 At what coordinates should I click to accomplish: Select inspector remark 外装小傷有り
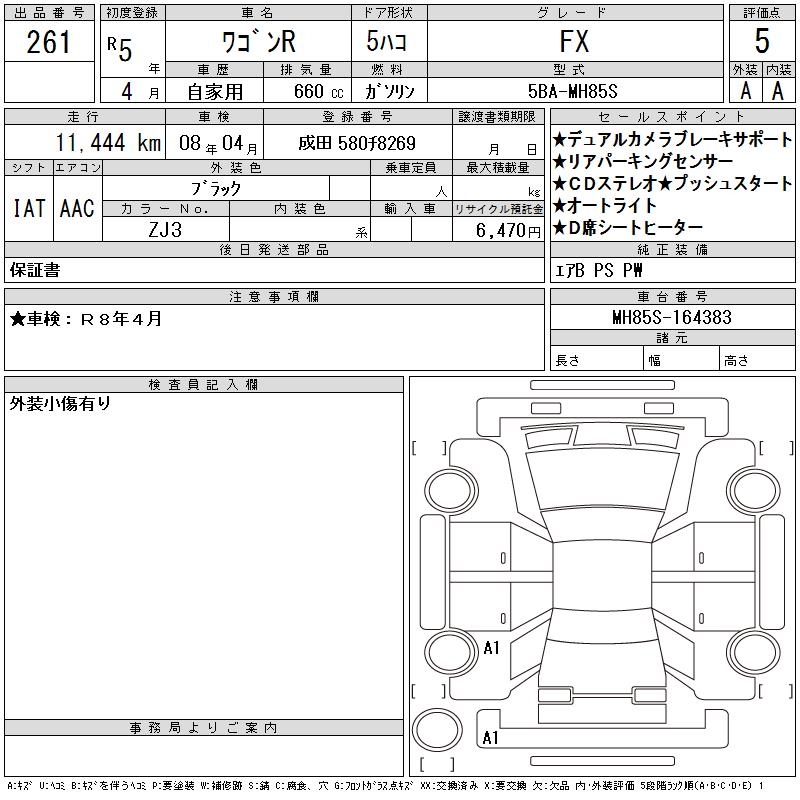click(x=60, y=403)
